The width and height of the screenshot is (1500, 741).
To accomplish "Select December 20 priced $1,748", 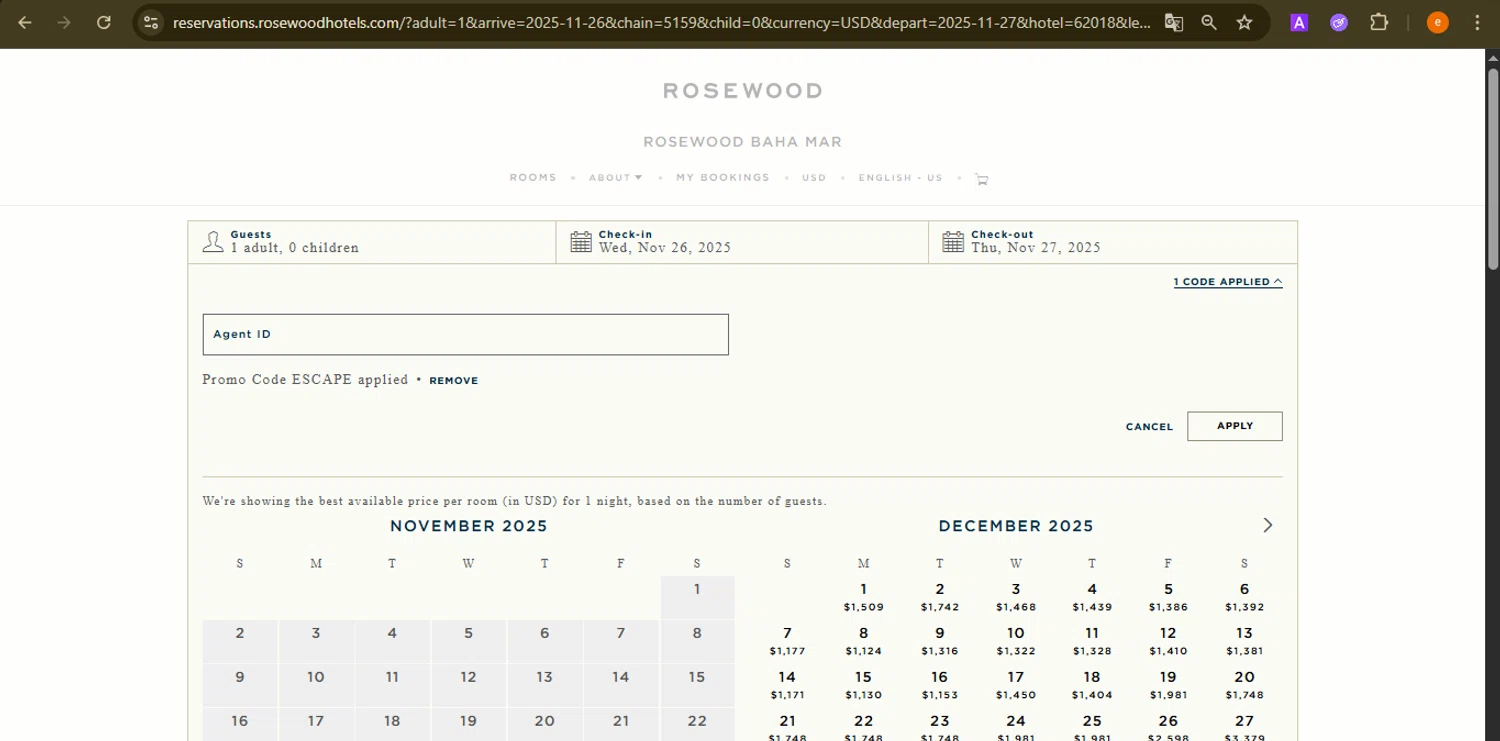I will pyautogui.click(x=1244, y=685).
